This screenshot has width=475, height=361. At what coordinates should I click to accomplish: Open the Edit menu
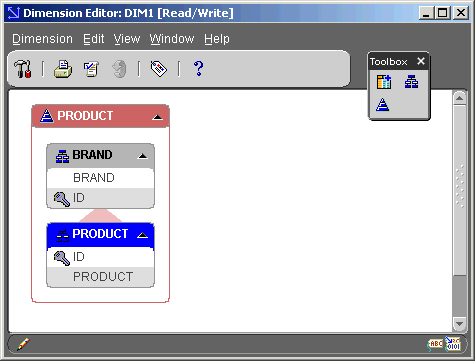(94, 39)
